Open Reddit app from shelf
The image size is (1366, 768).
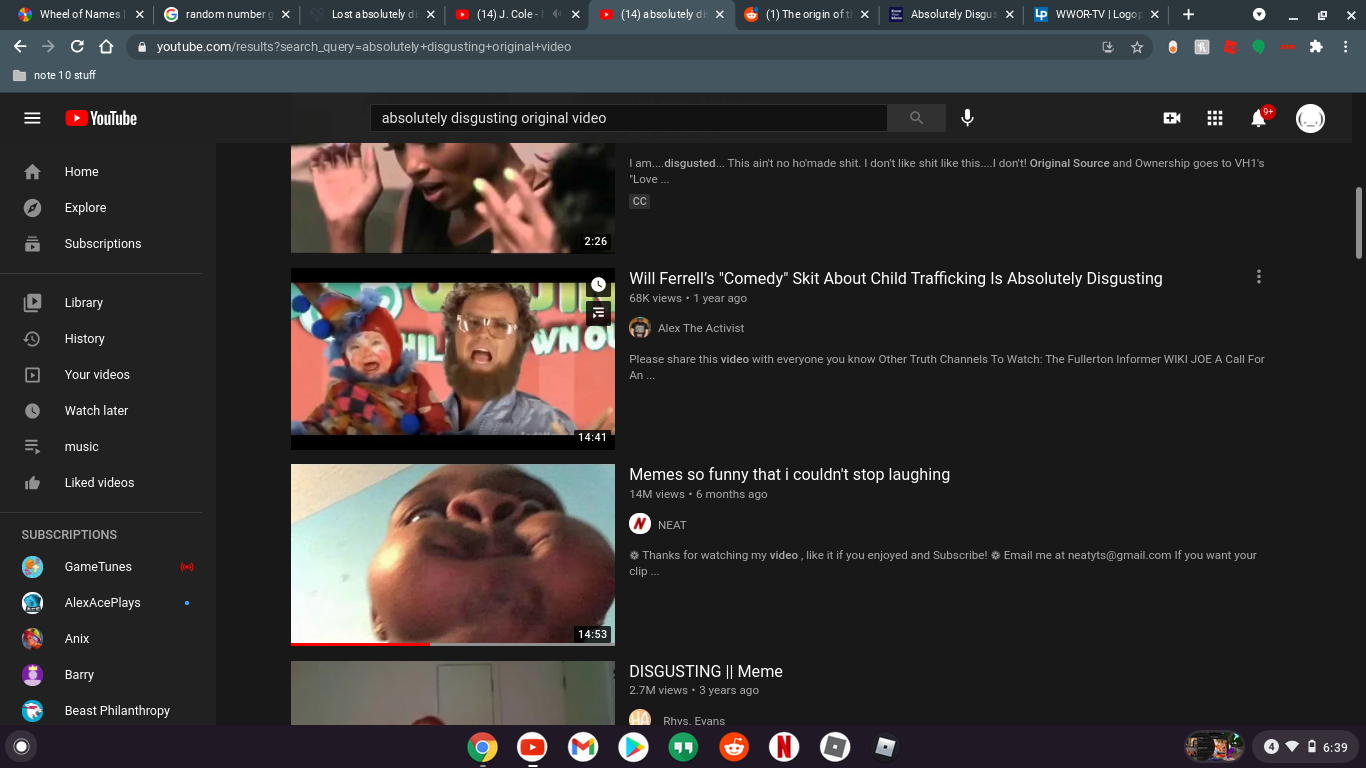[734, 746]
